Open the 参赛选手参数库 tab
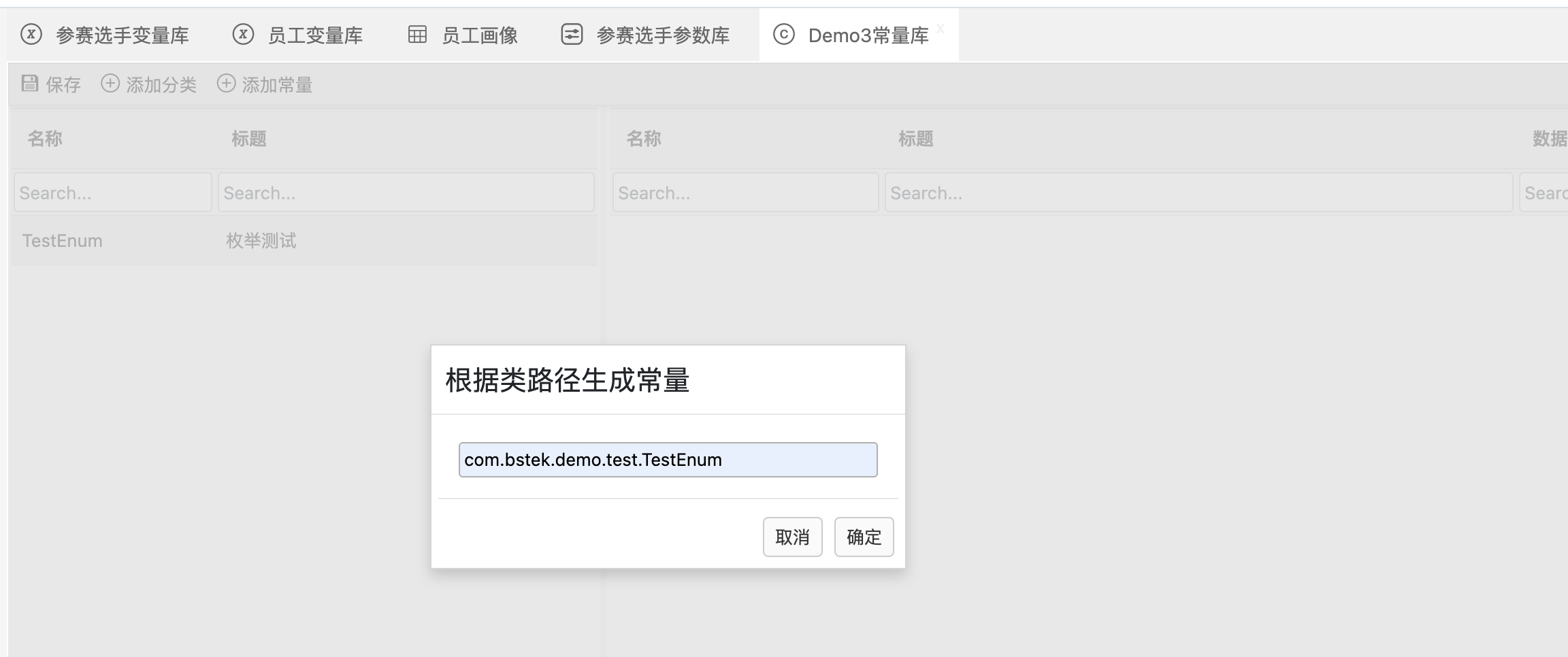 tap(662, 35)
